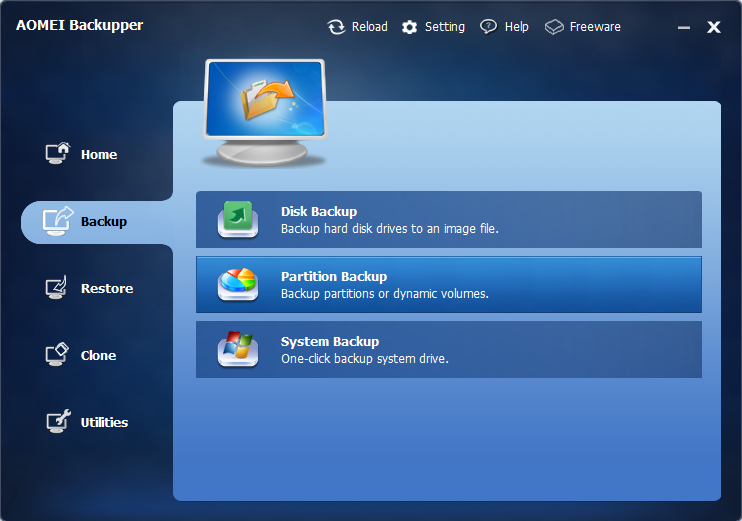Choose the Disk Backup title
The height and width of the screenshot is (521, 742).
point(319,212)
